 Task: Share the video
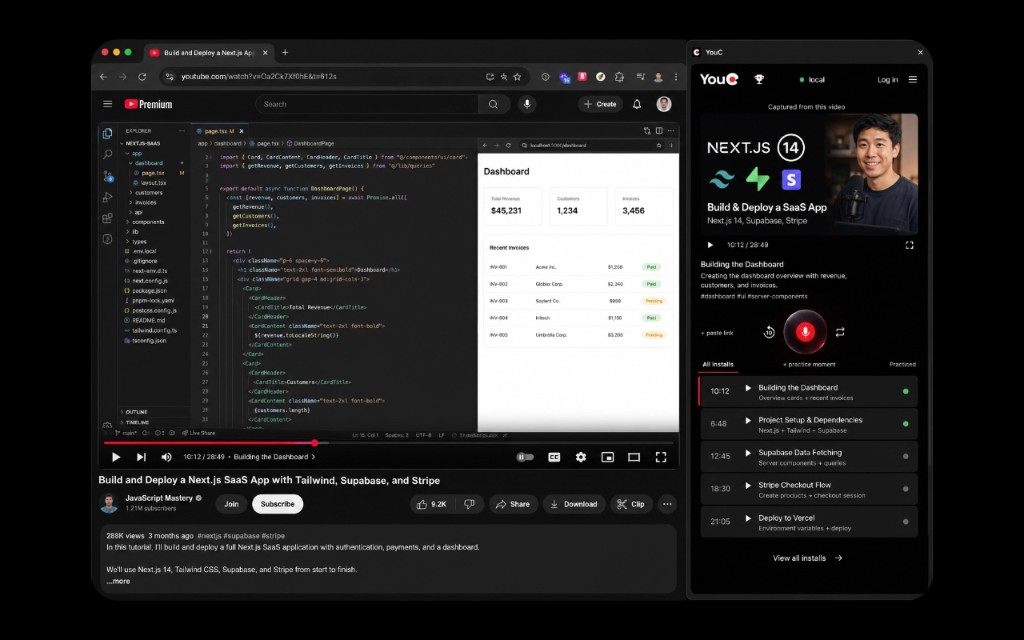pos(513,504)
